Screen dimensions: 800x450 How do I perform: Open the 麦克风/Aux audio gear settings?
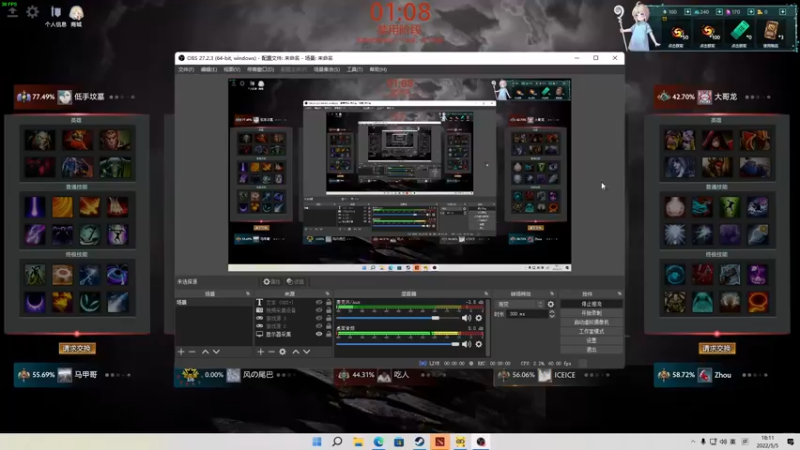pos(479,318)
